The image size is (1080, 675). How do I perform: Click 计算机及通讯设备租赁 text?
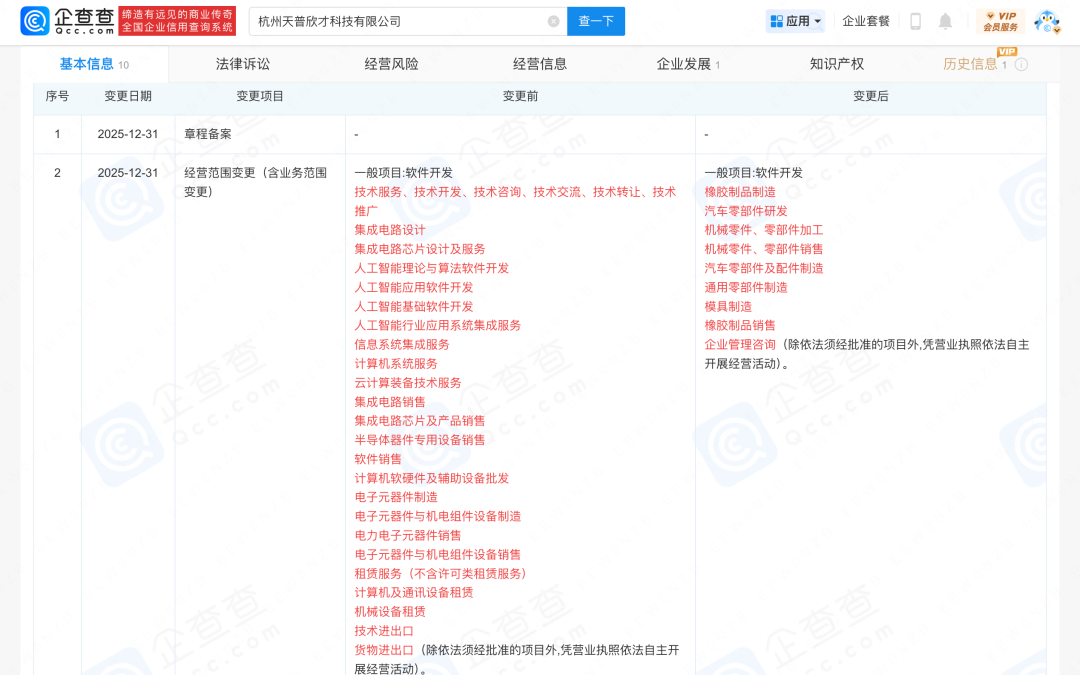[x=413, y=592]
